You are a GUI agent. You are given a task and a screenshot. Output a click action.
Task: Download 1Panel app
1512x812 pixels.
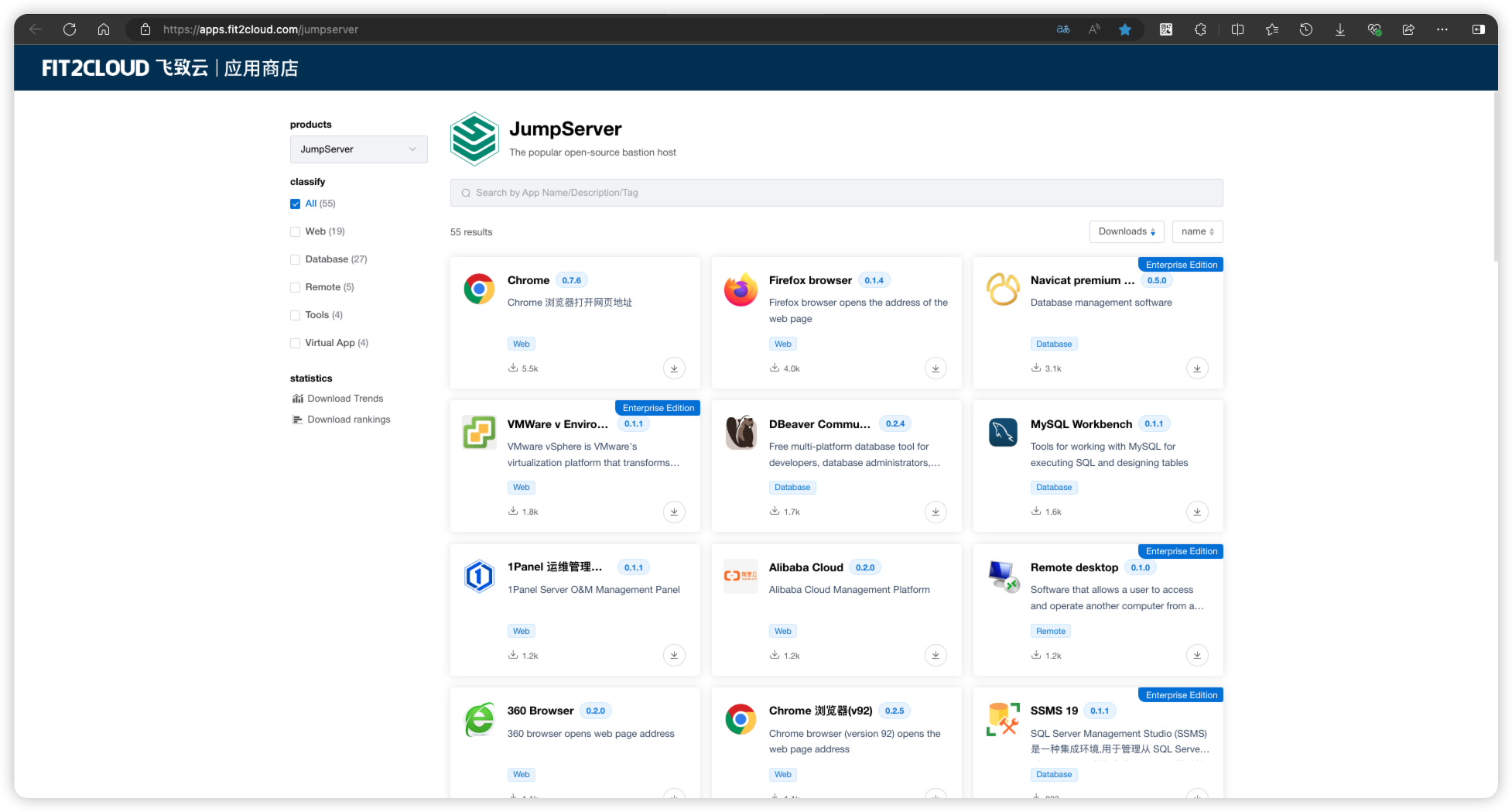[674, 656]
